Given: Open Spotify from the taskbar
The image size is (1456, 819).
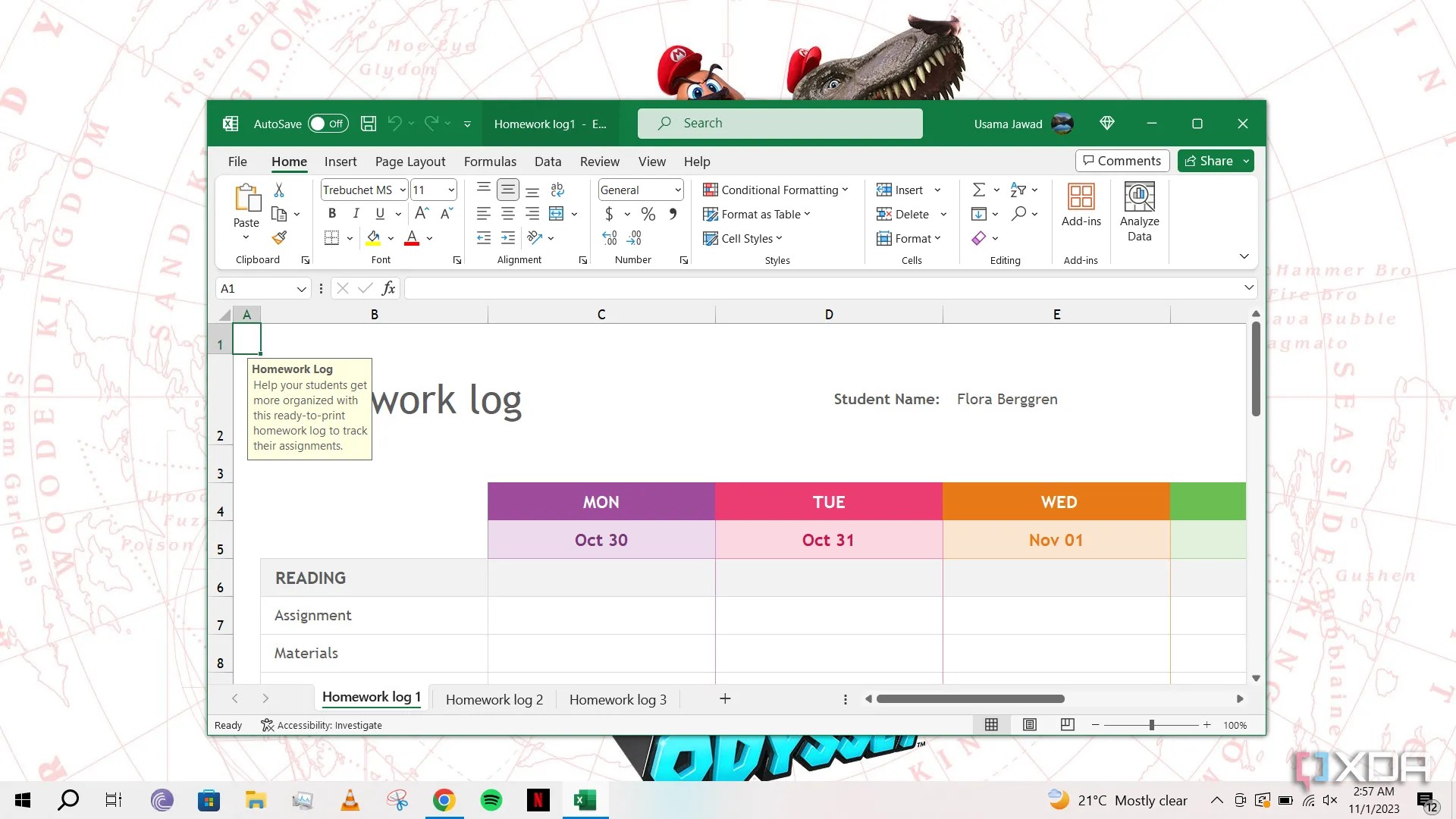Looking at the screenshot, I should (x=491, y=799).
